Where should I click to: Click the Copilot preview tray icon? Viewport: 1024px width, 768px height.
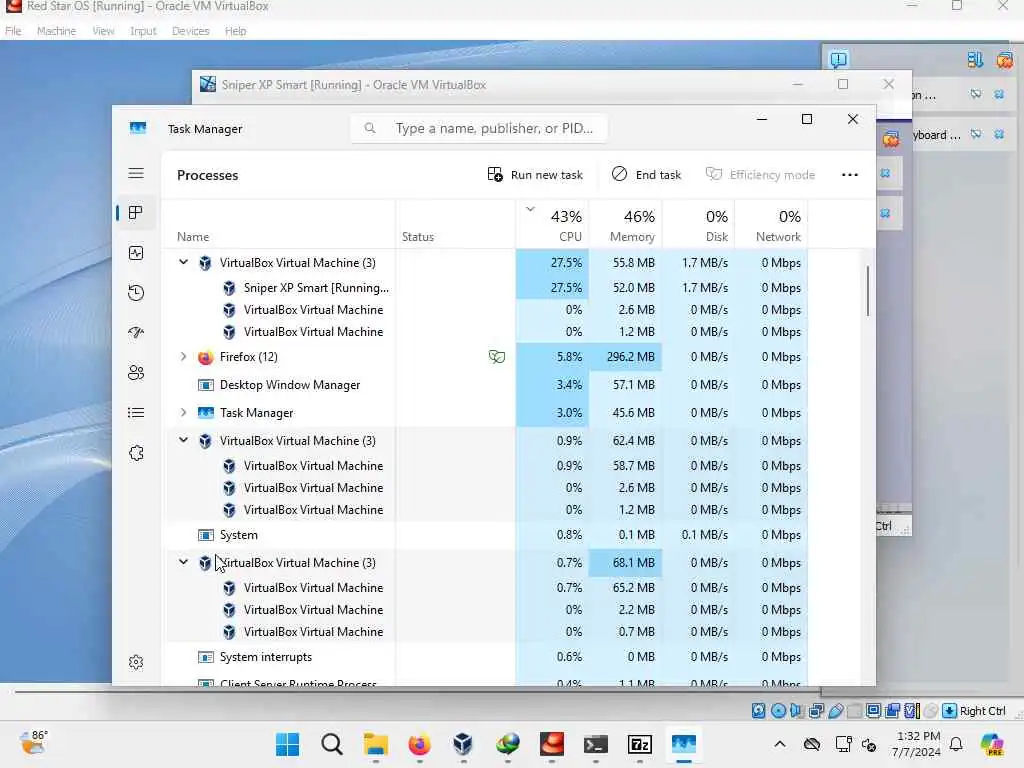tap(992, 744)
